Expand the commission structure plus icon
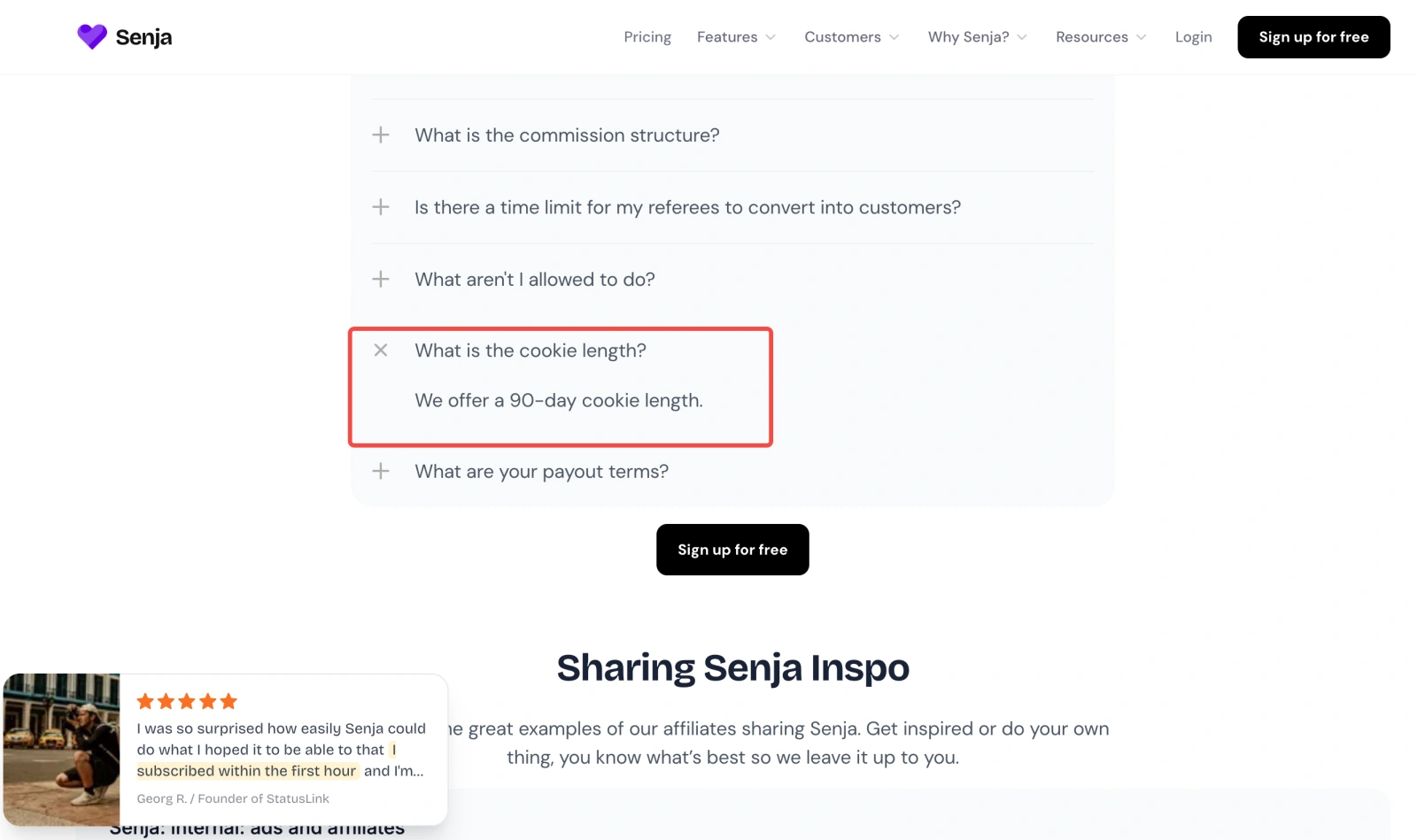This screenshot has width=1417, height=840. (381, 135)
